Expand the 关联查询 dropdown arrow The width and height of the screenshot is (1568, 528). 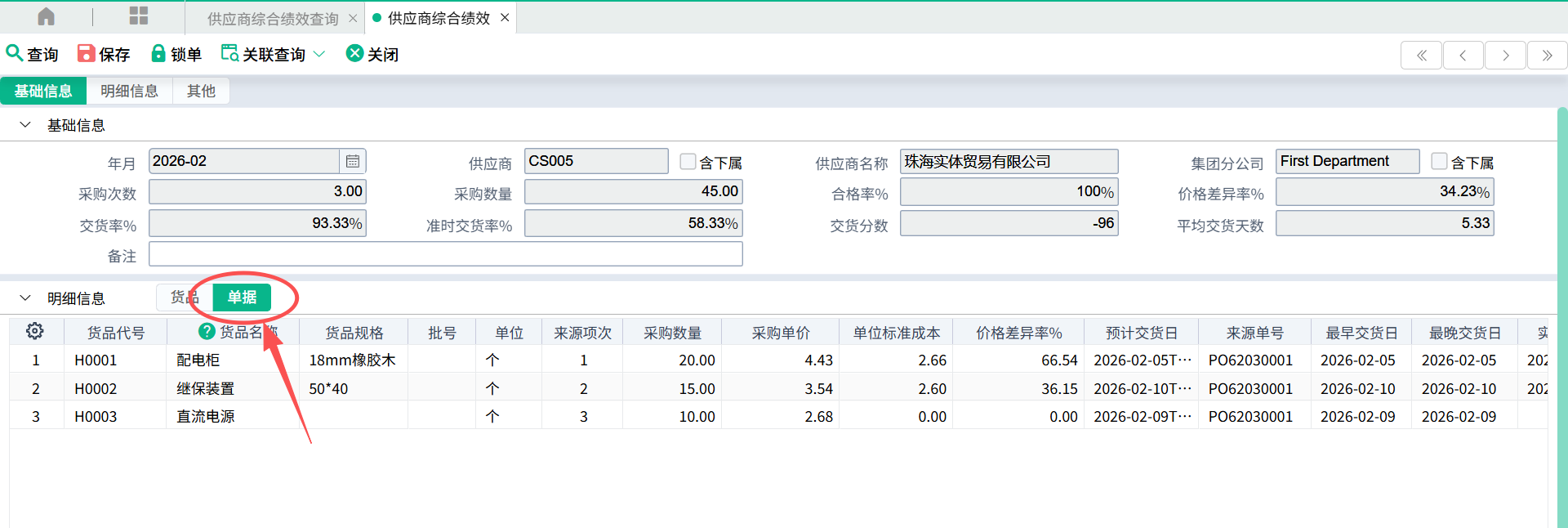point(319,54)
